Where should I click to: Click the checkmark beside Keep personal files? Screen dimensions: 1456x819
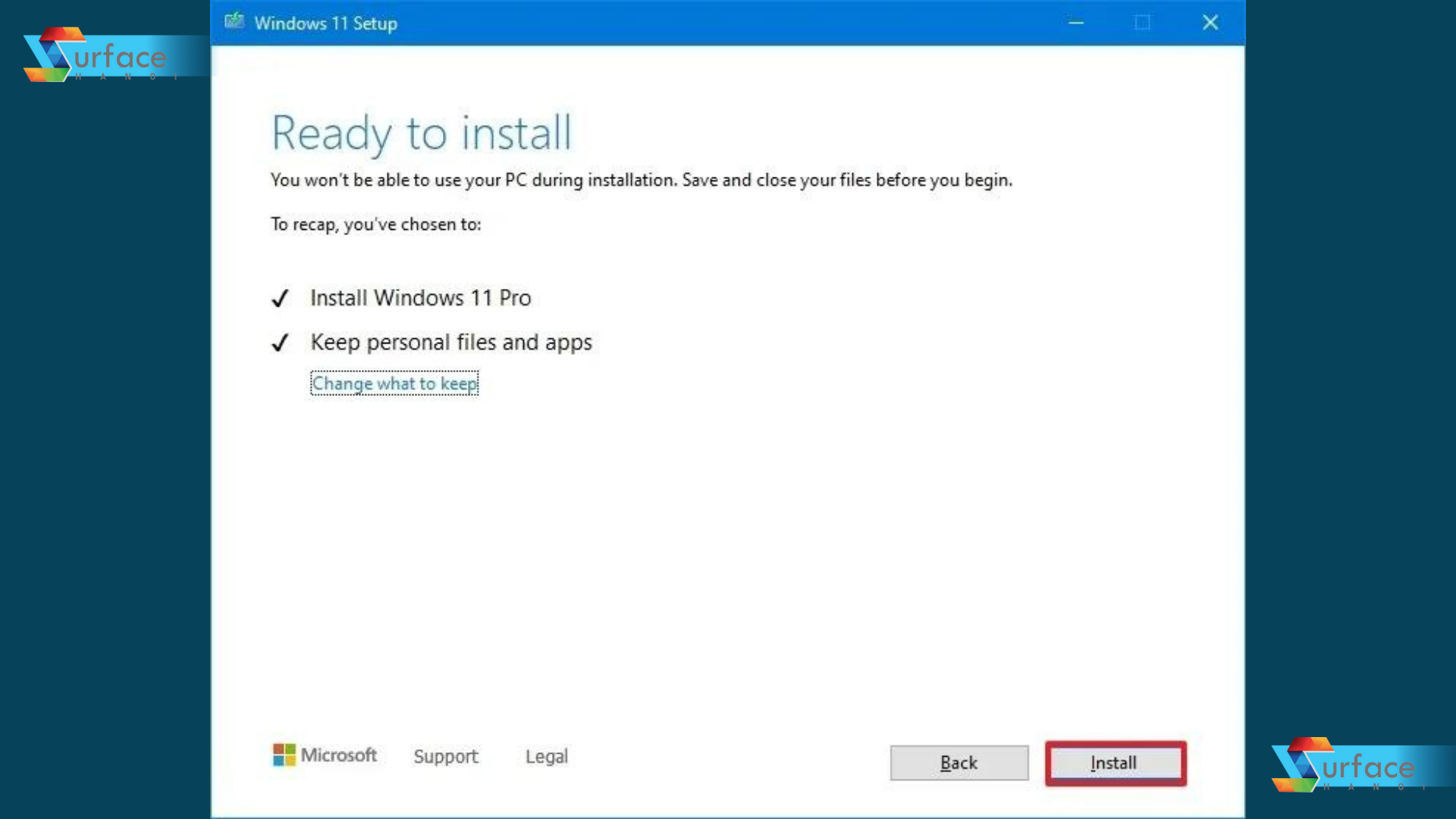coord(280,343)
